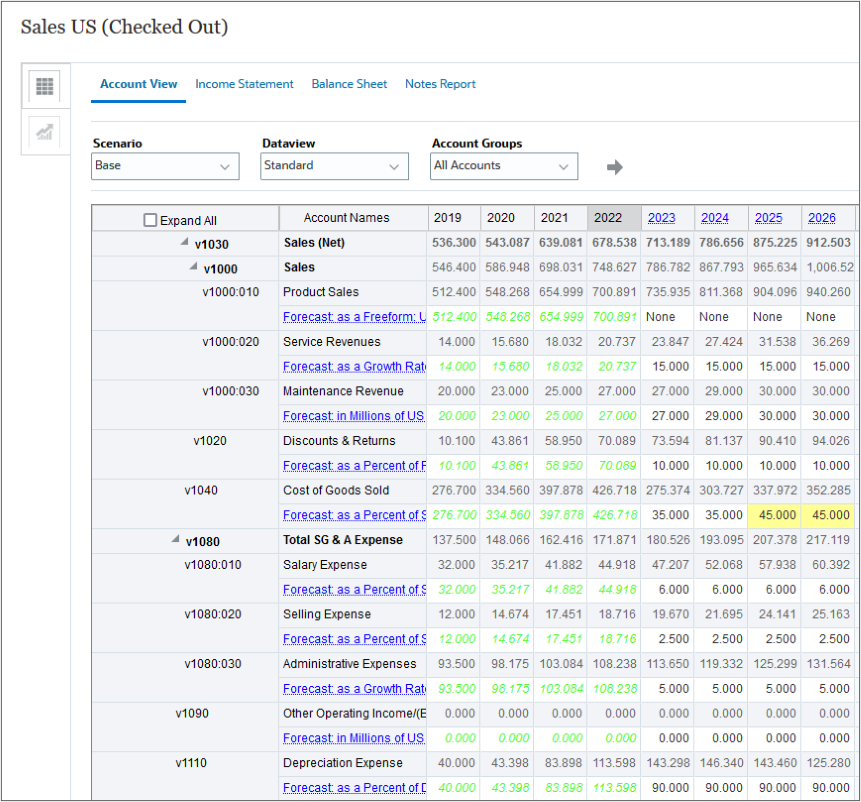The height and width of the screenshot is (802, 861).
Task: Switch to the Income Statement tab
Action: (244, 84)
